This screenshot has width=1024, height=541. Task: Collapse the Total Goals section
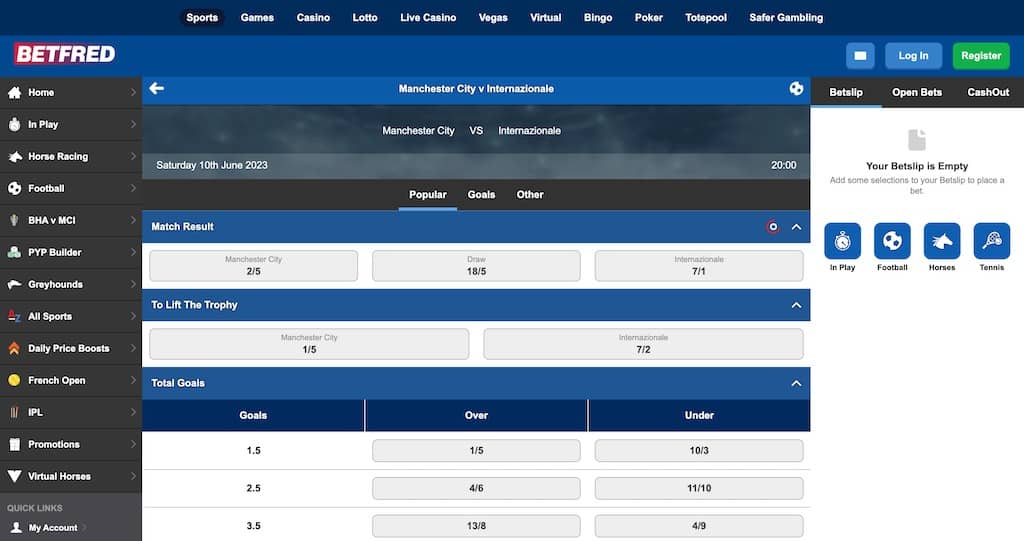coord(796,384)
